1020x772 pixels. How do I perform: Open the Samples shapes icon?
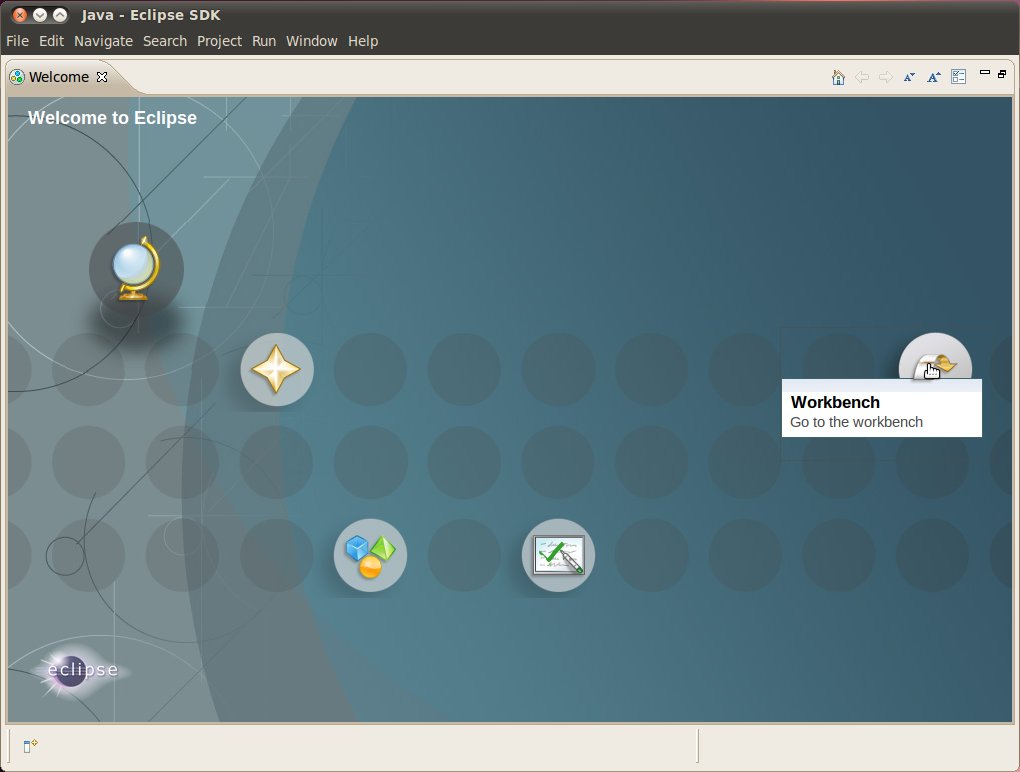point(370,555)
